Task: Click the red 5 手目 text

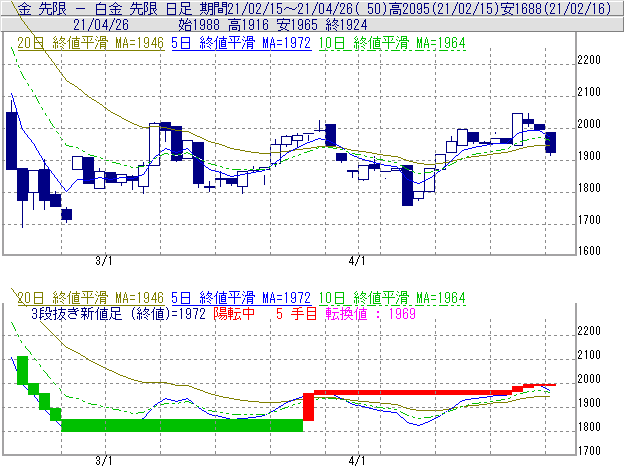Action: 297,314
